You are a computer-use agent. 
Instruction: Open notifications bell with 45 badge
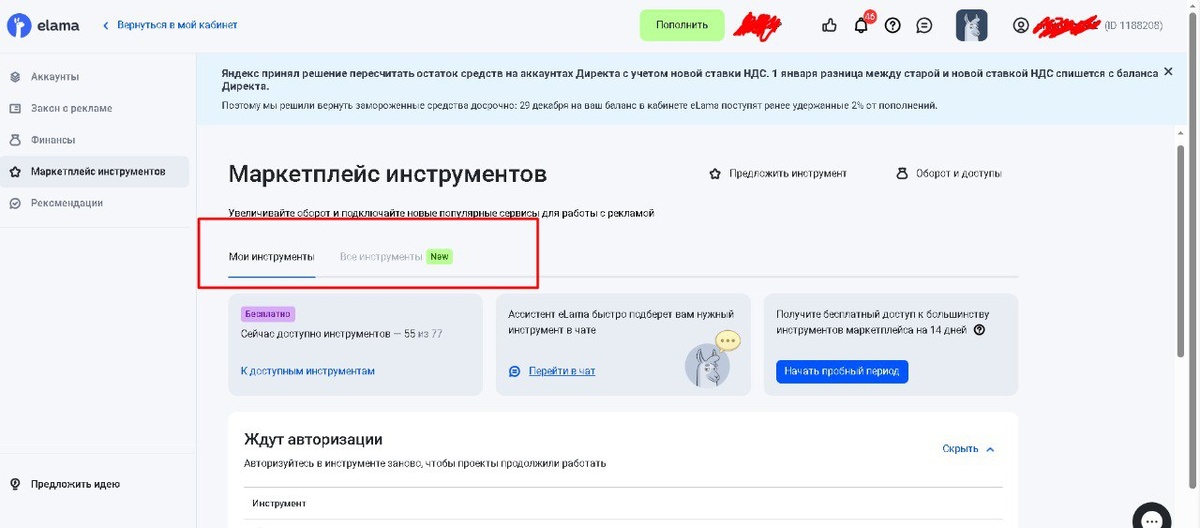coord(862,24)
